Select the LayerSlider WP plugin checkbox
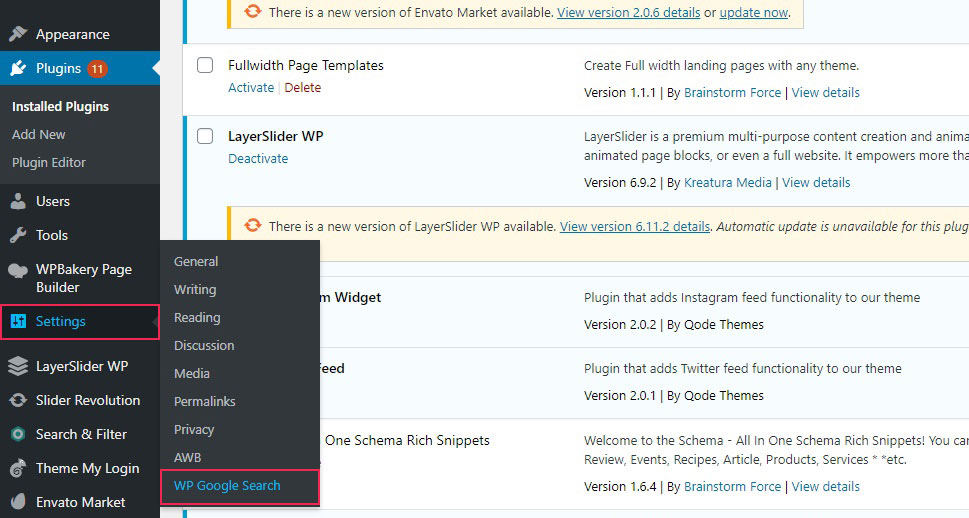Image resolution: width=969 pixels, height=518 pixels. (205, 136)
